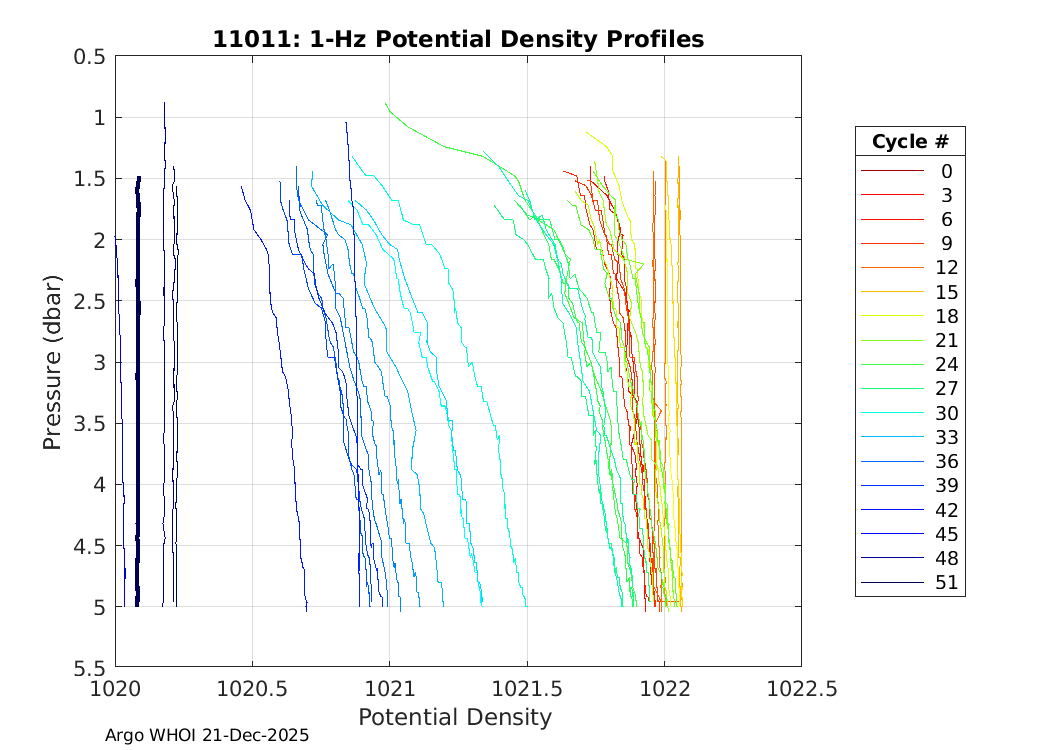Click the y-axis tick label '5.5'
The width and height of the screenshot is (1050, 750).
pyautogui.click(x=90, y=667)
